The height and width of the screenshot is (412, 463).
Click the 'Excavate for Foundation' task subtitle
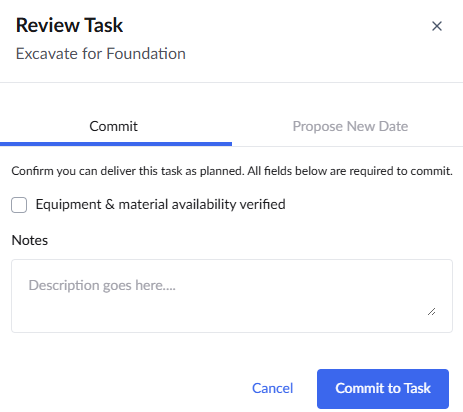click(x=101, y=54)
